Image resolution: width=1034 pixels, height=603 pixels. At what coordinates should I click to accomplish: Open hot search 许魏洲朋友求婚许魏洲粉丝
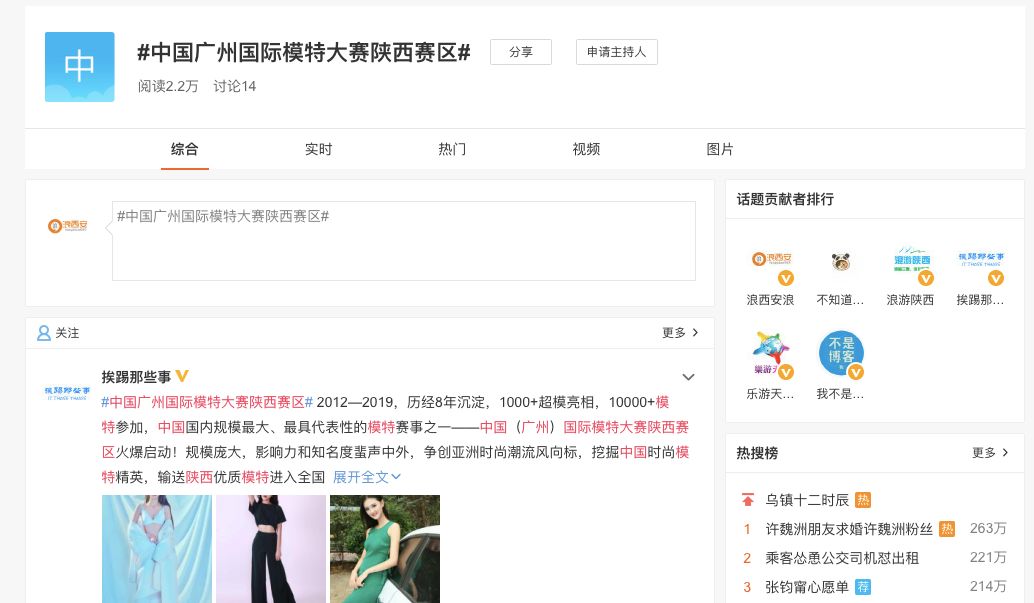coord(849,529)
